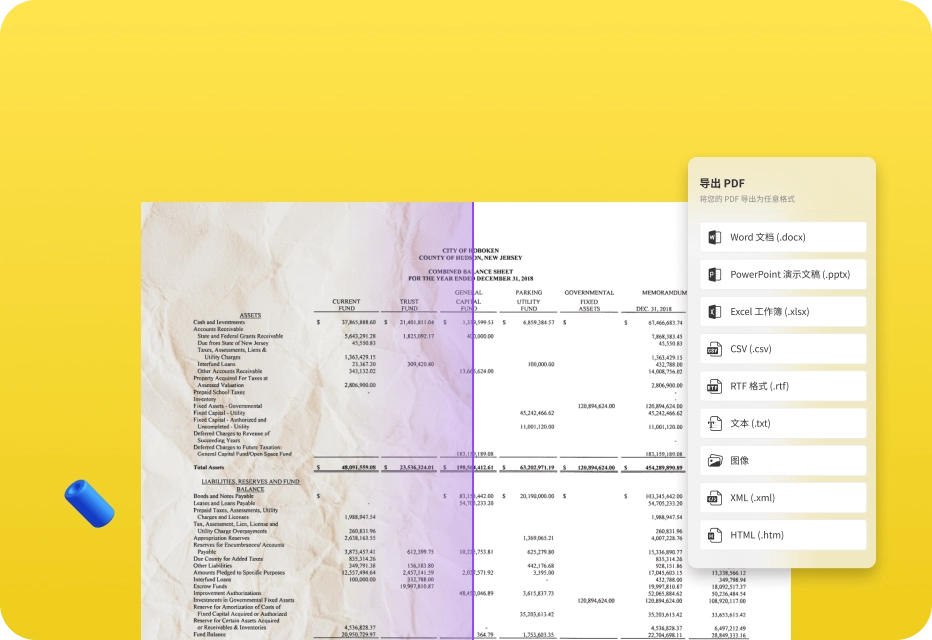Click the Cash and Investments row label
Viewport: 932px width, 640px height.
click(219, 322)
